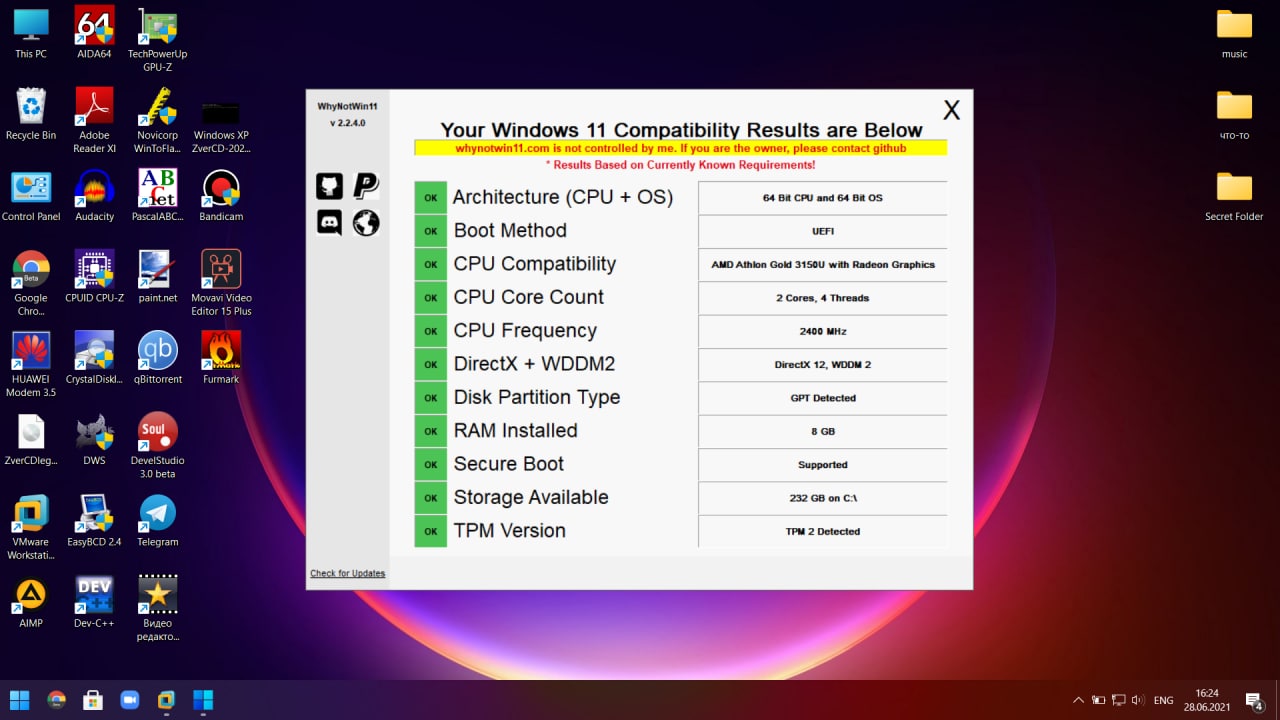Screen dimensions: 1280x720
Task: Select the AIDA64 desktop icon
Action: (94, 33)
